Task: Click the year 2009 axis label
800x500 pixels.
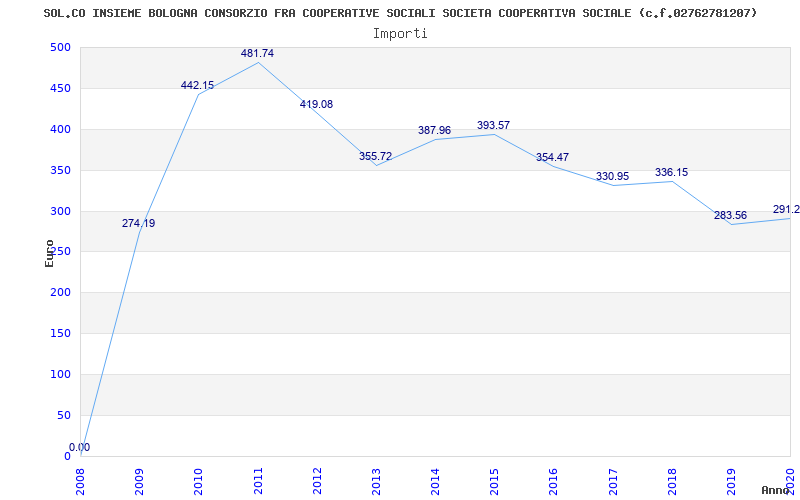Action: (139, 481)
